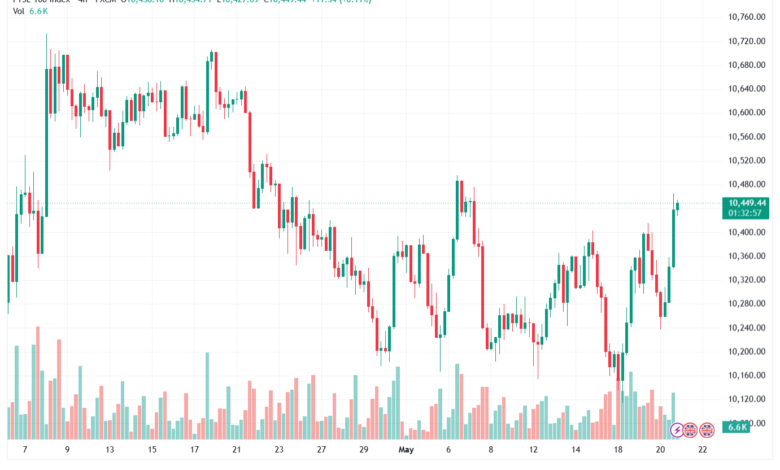Click the 10,600.00 price scale label
This screenshot has width=780, height=470.
746,112
